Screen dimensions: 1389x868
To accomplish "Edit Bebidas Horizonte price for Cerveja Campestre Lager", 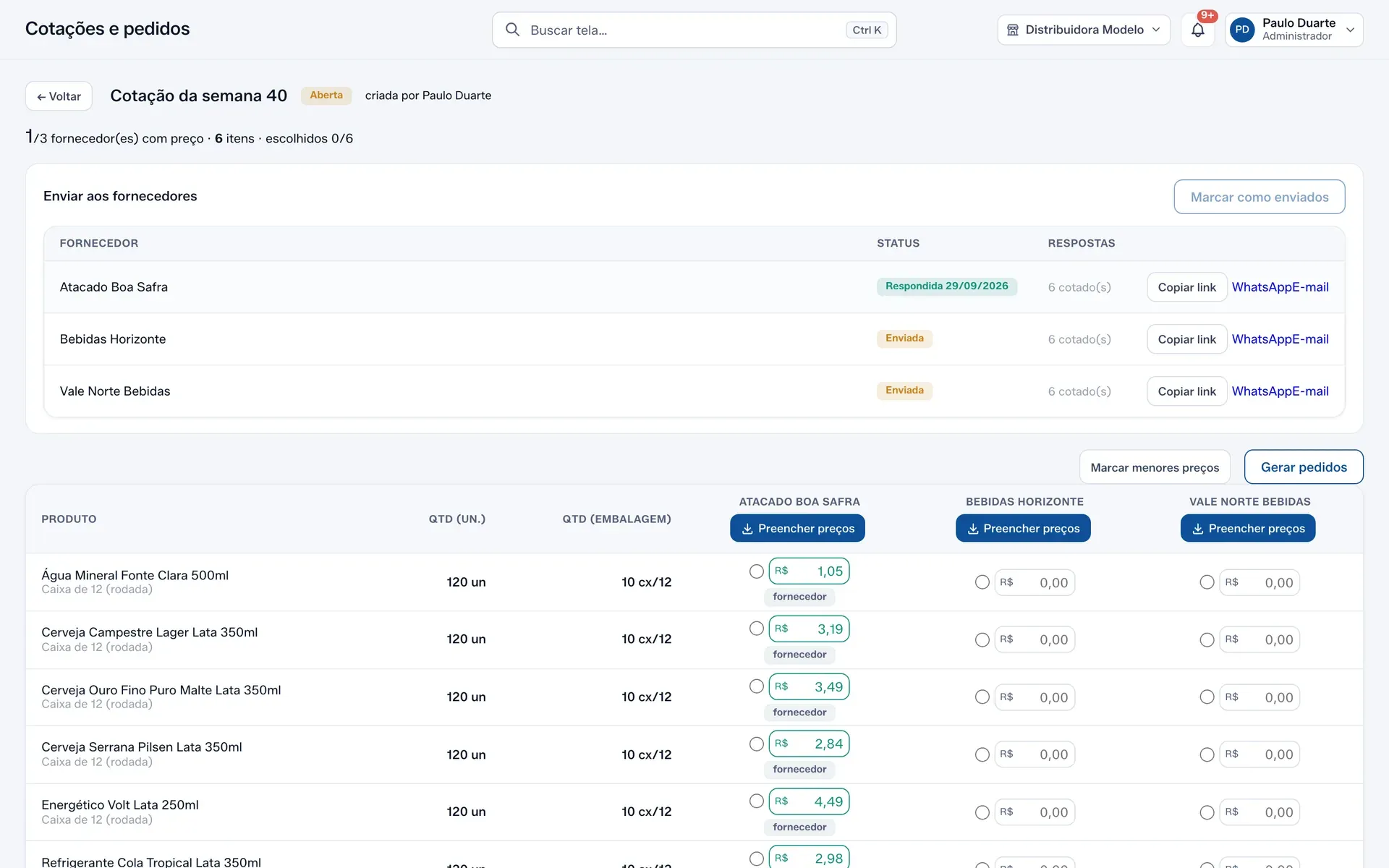I will tap(1035, 640).
